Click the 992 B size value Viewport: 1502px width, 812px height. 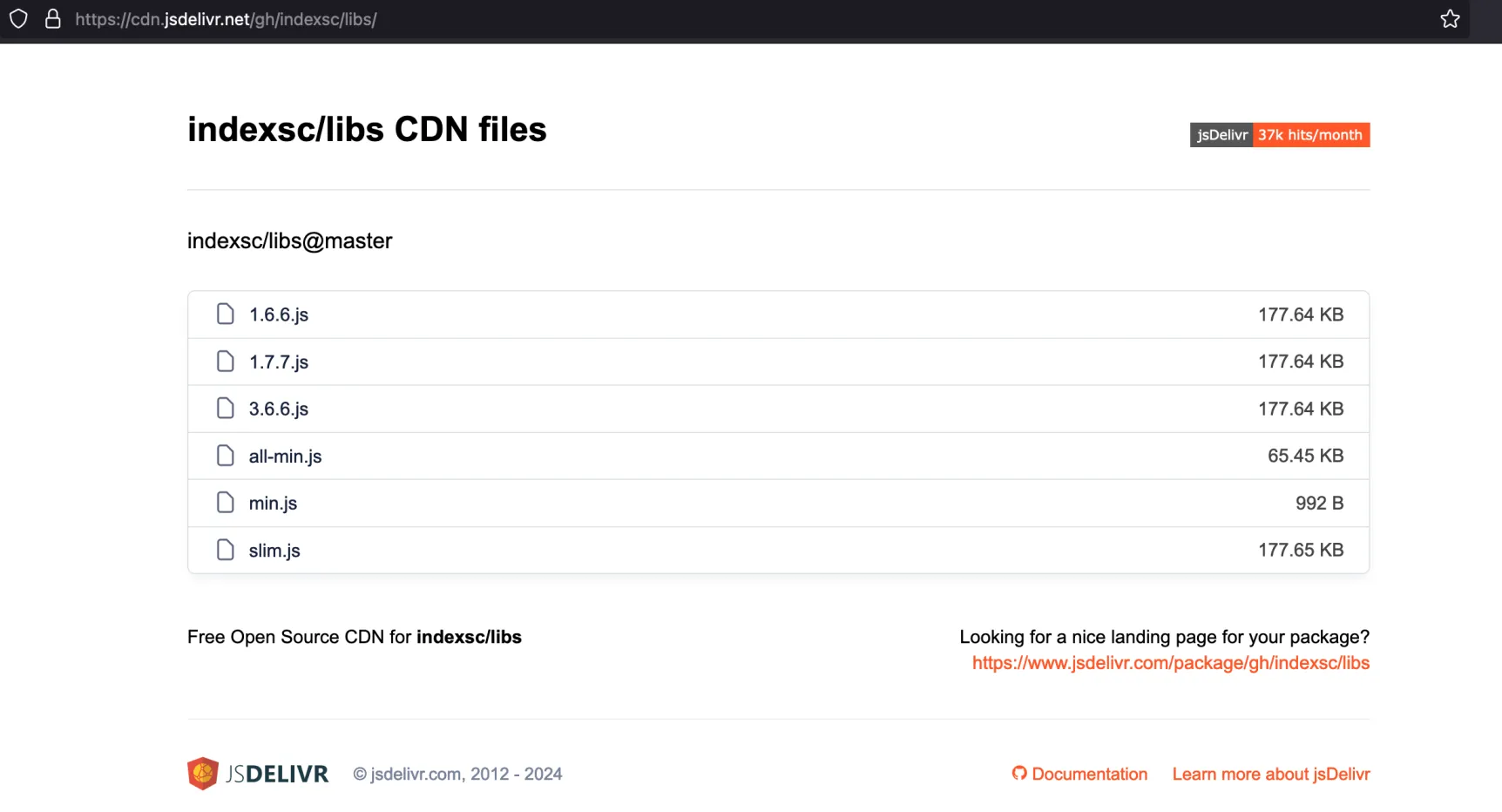pos(1319,503)
